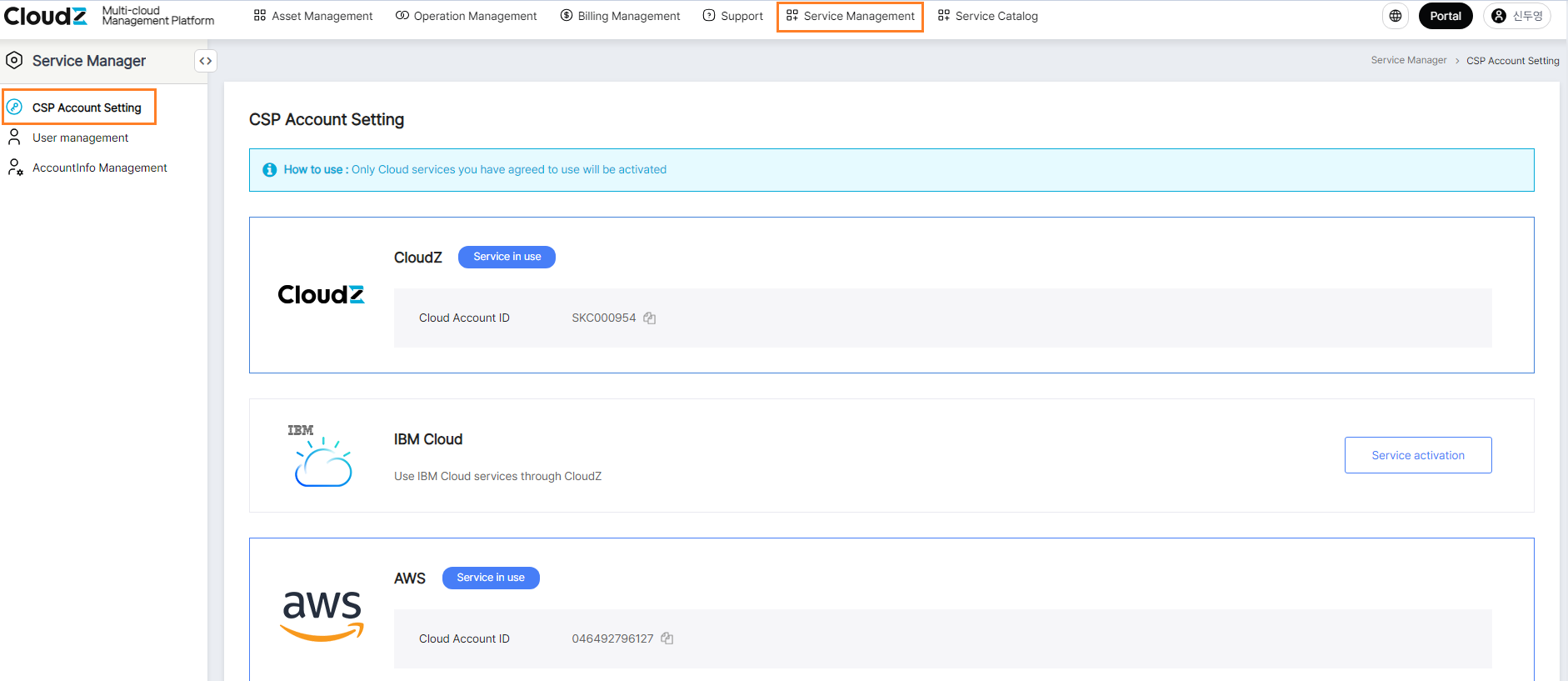Screen dimensions: 1568x681
Task: Click the CSP Account Setting key icon
Action: pos(14,107)
